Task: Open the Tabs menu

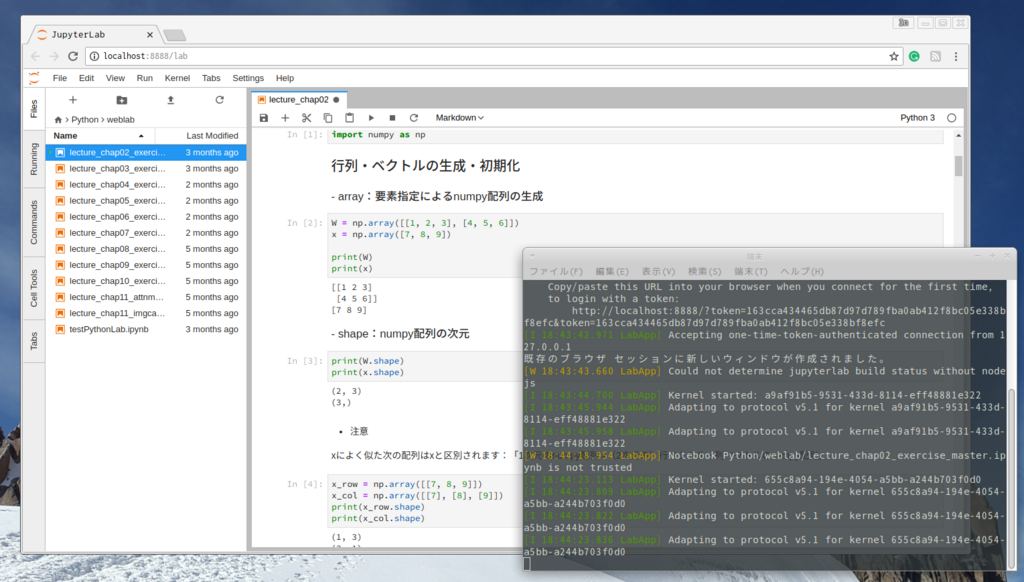Action: click(x=211, y=78)
